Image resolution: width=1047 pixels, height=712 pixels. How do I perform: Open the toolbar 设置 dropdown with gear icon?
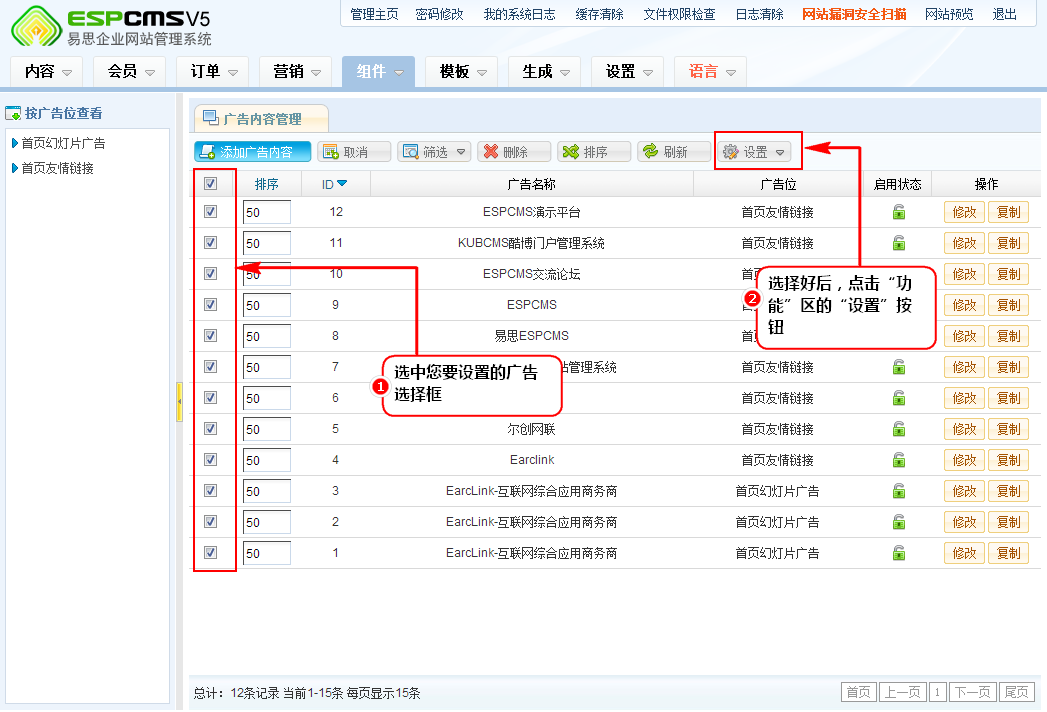(755, 152)
